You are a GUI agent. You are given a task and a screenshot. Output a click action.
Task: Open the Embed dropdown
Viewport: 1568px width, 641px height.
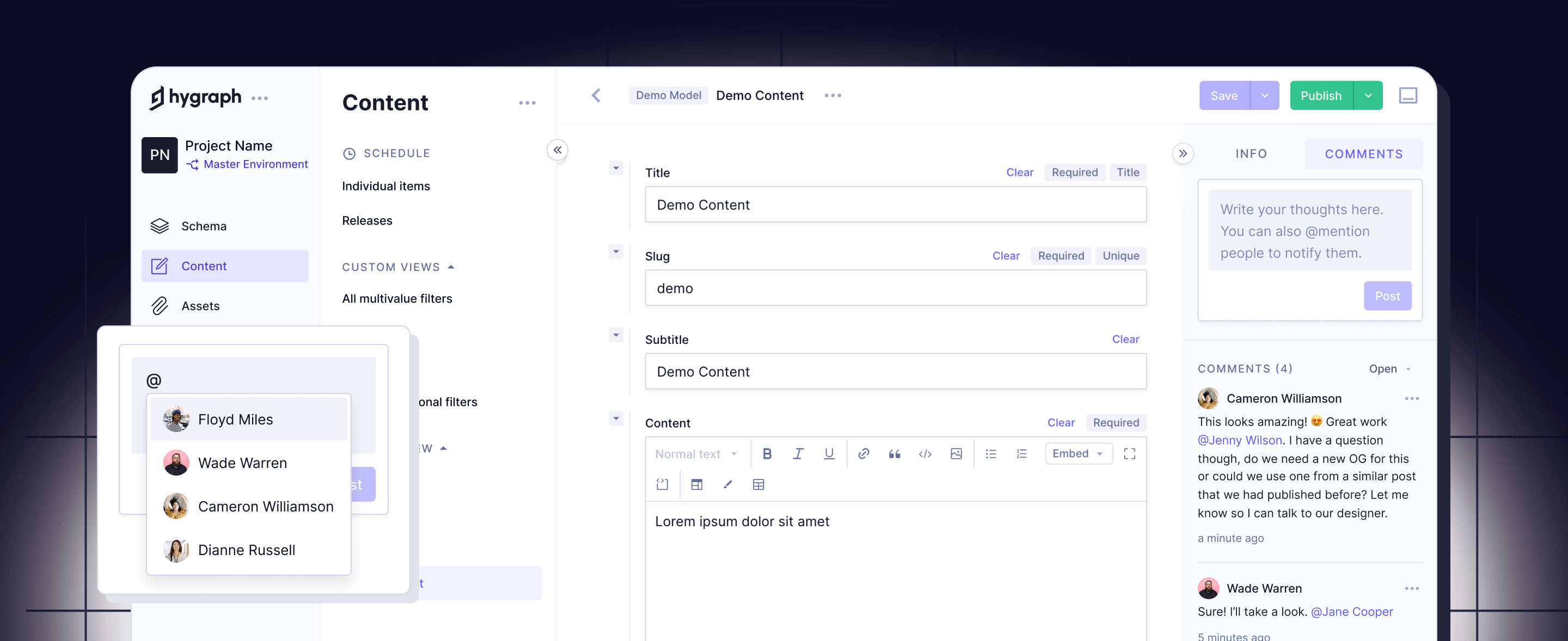point(1078,454)
